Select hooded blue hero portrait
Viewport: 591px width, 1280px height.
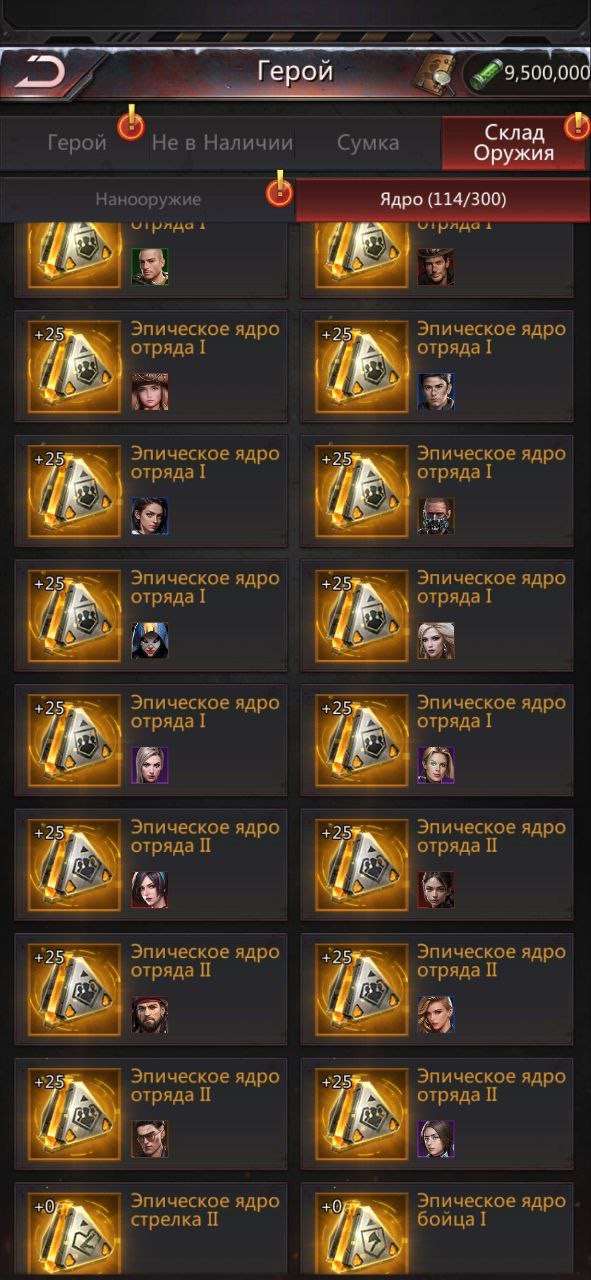click(x=150, y=641)
